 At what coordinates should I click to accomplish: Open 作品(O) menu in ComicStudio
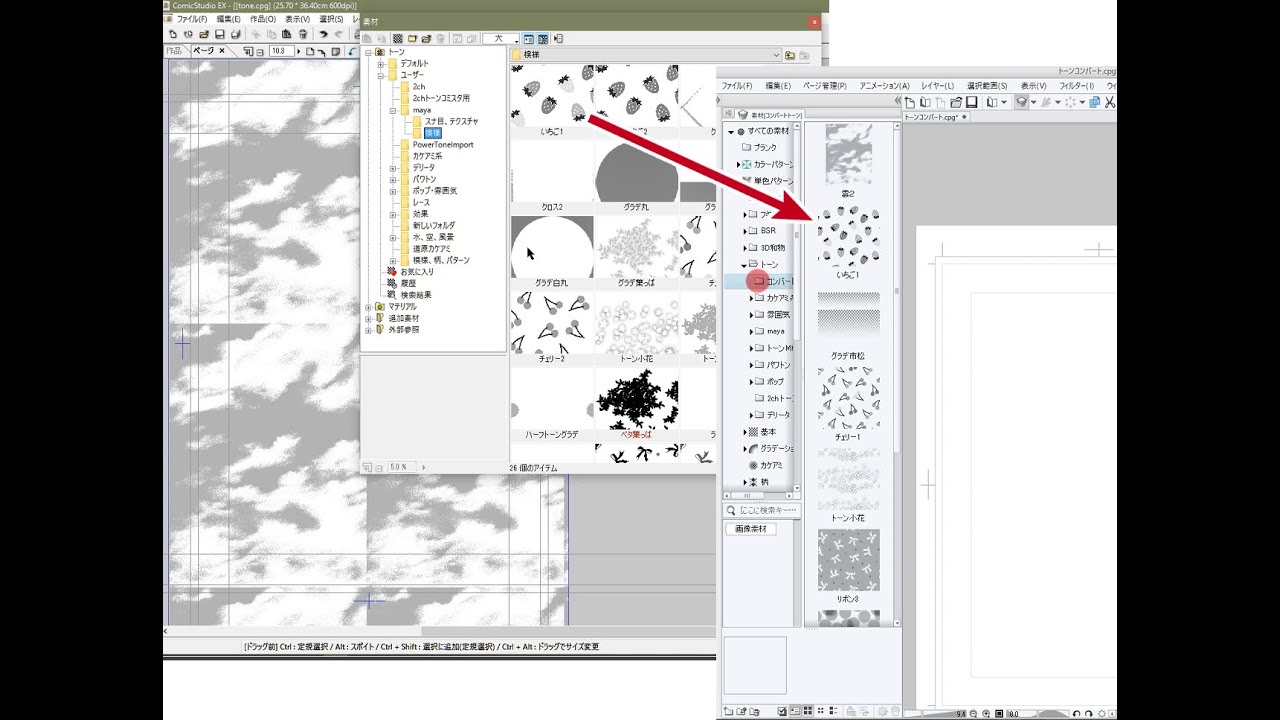coord(263,19)
